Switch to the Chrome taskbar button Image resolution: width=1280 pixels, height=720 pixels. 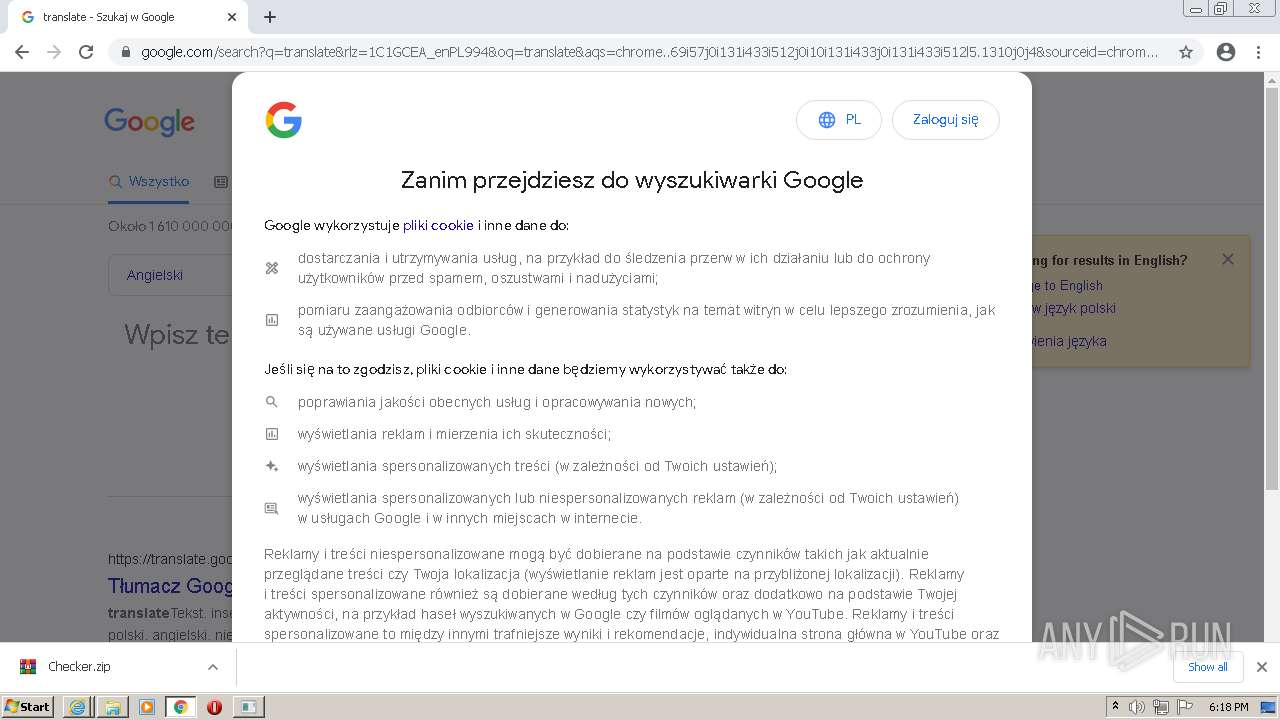point(181,707)
